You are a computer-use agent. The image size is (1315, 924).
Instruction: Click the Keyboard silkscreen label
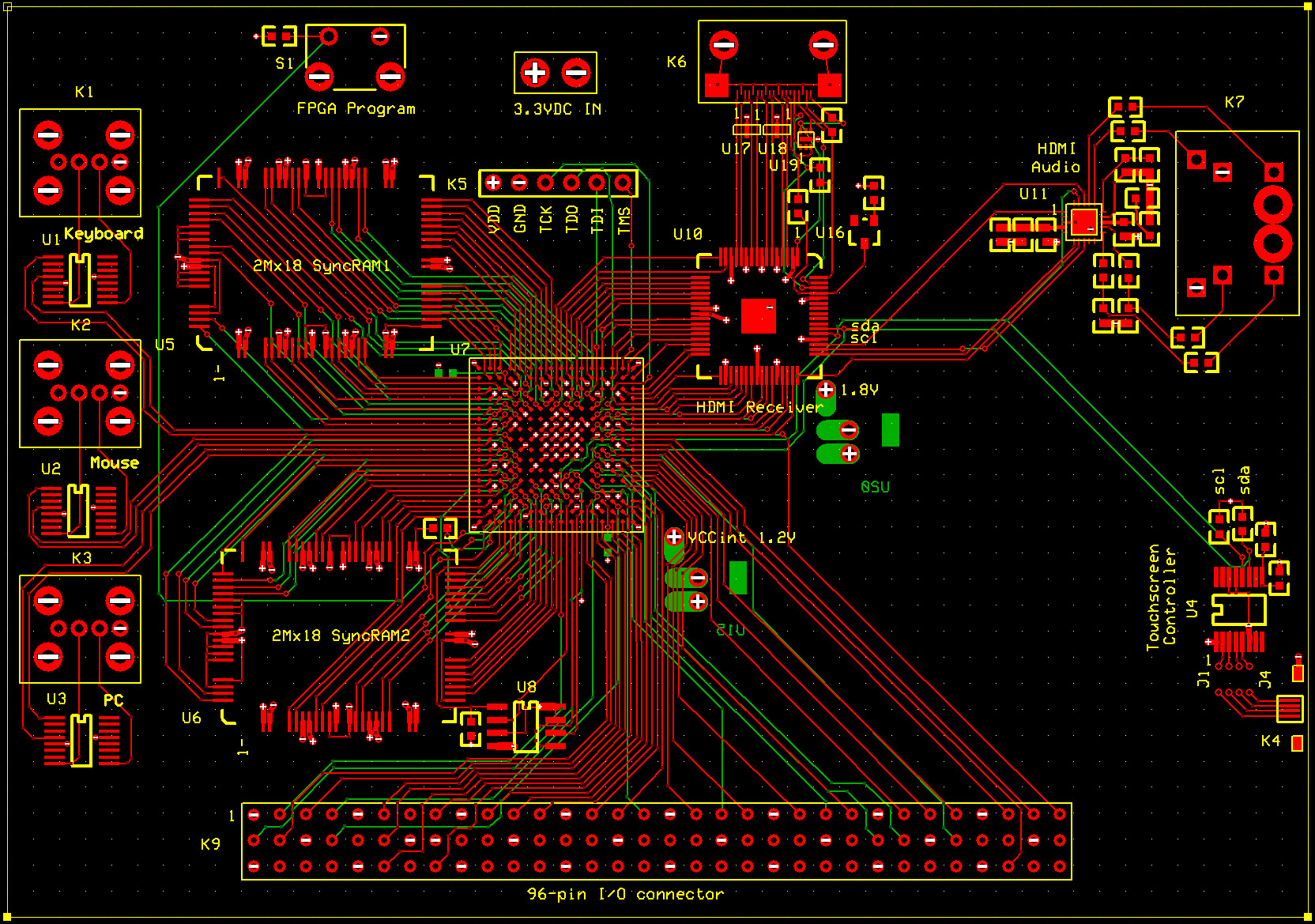pos(104,234)
